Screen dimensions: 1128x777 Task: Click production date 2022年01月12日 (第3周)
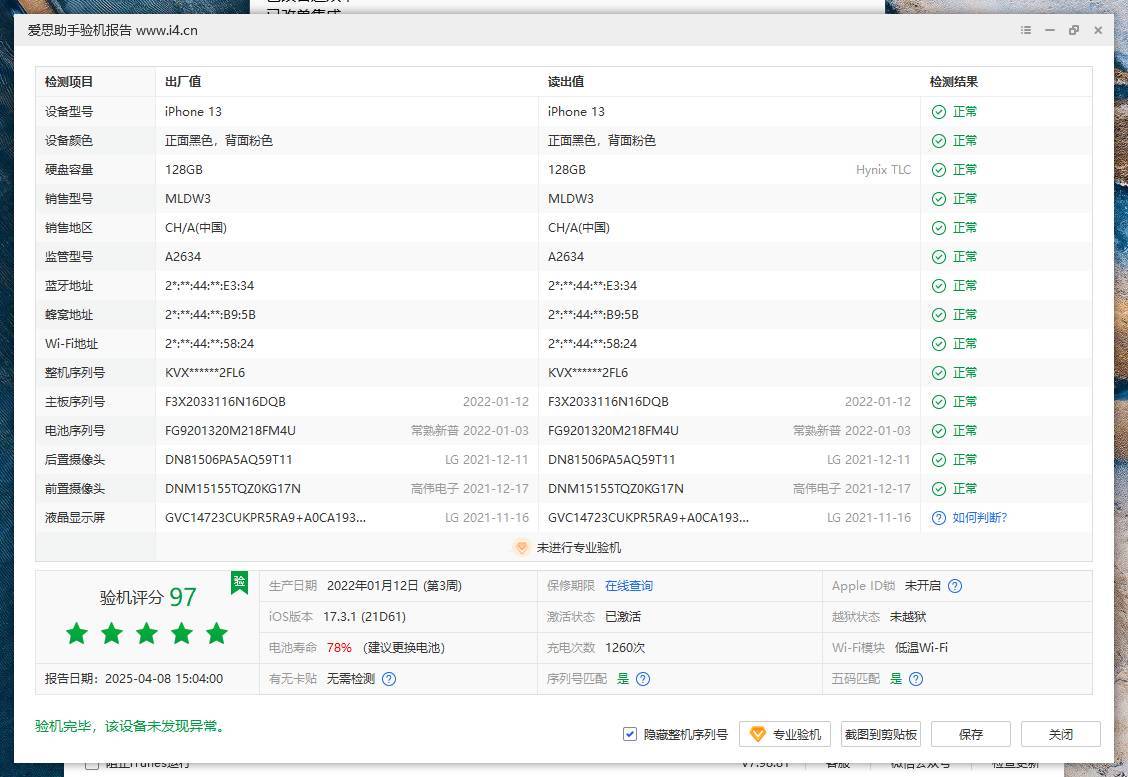394,586
